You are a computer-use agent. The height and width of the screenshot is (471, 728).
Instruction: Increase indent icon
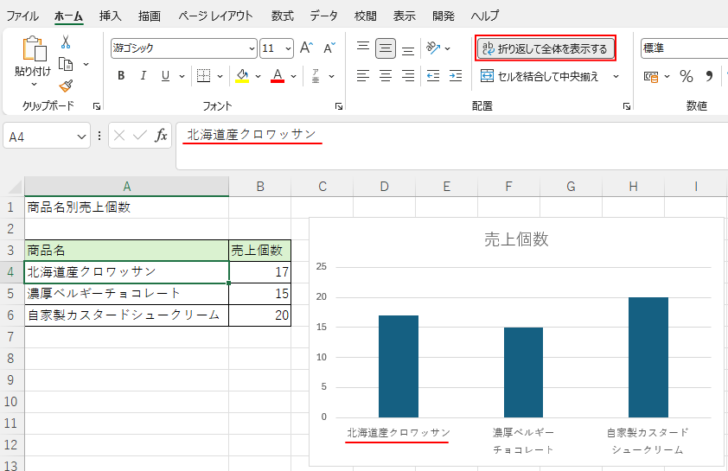coord(455,76)
